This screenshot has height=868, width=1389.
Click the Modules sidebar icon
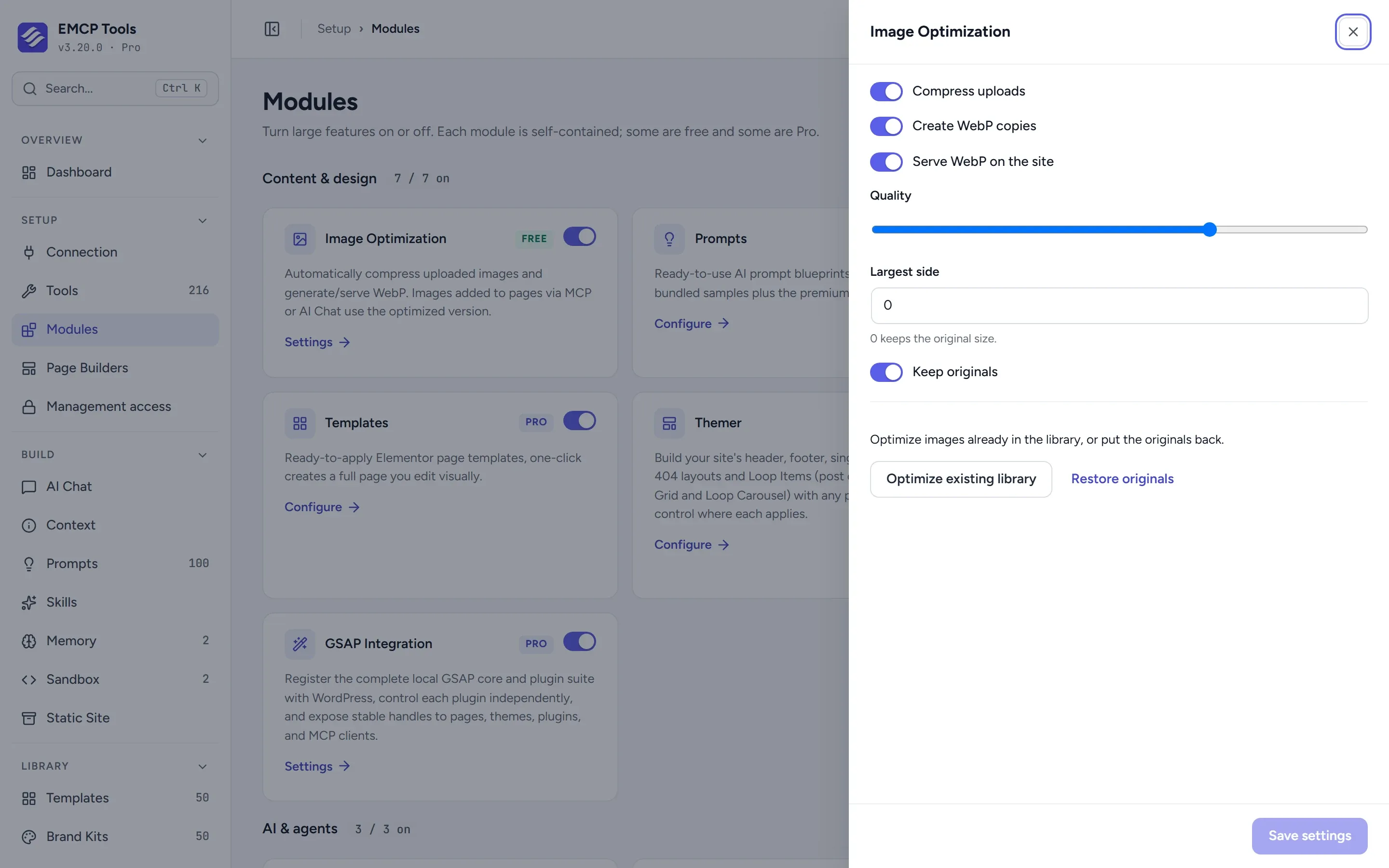[29, 329]
